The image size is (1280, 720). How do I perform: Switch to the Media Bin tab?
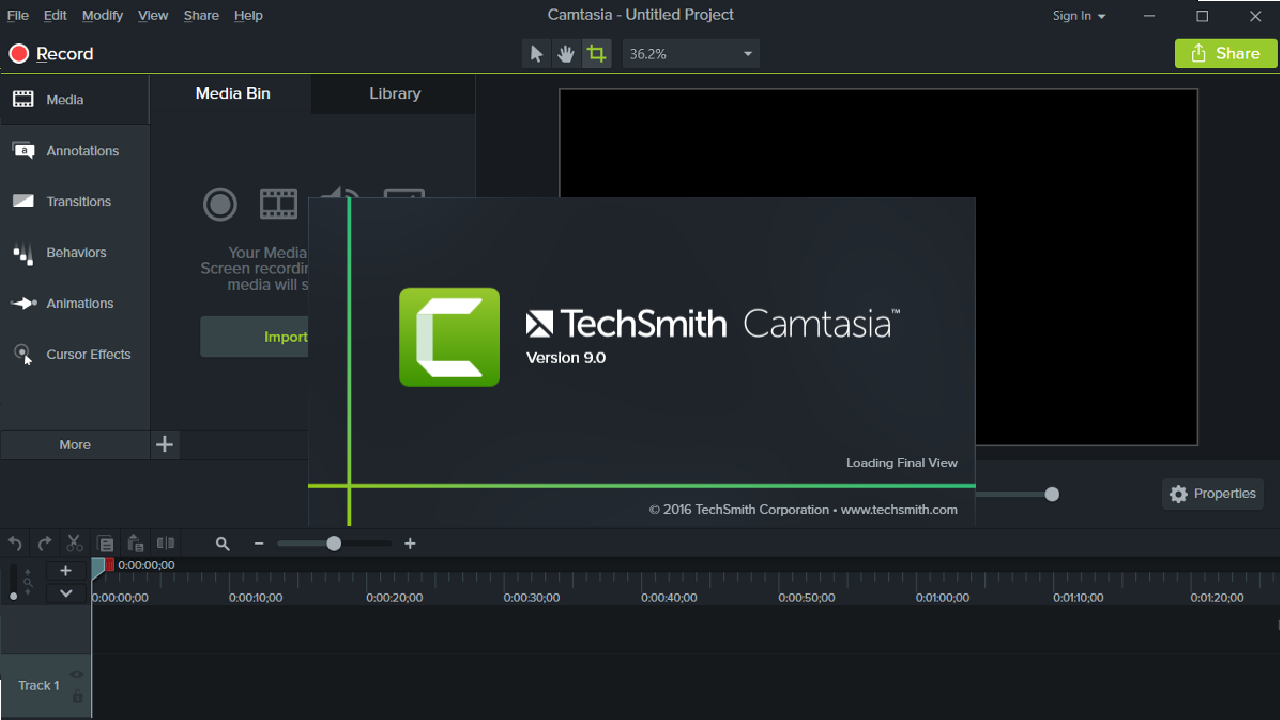click(x=232, y=94)
